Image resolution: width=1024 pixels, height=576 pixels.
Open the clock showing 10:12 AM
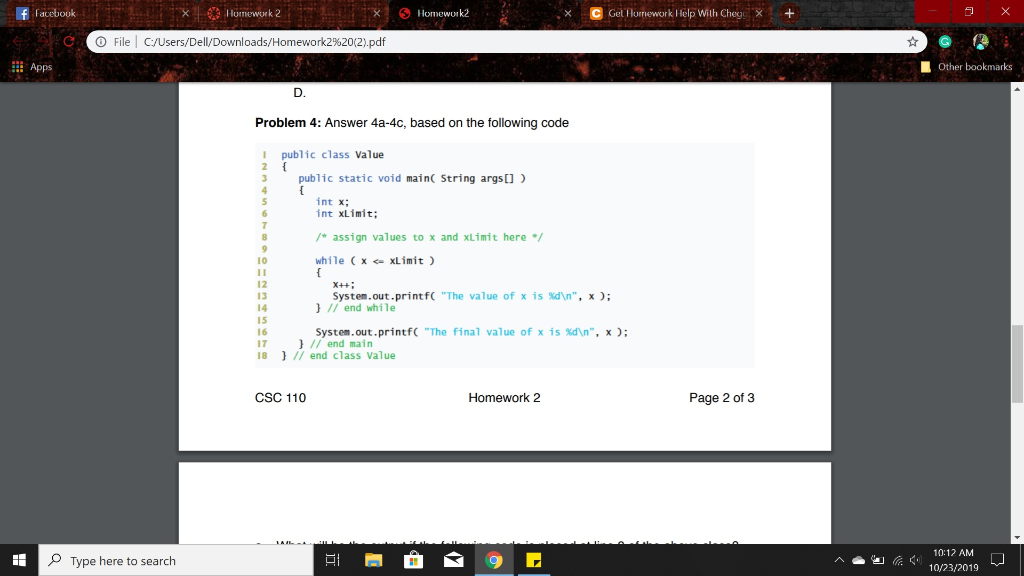tap(953, 560)
